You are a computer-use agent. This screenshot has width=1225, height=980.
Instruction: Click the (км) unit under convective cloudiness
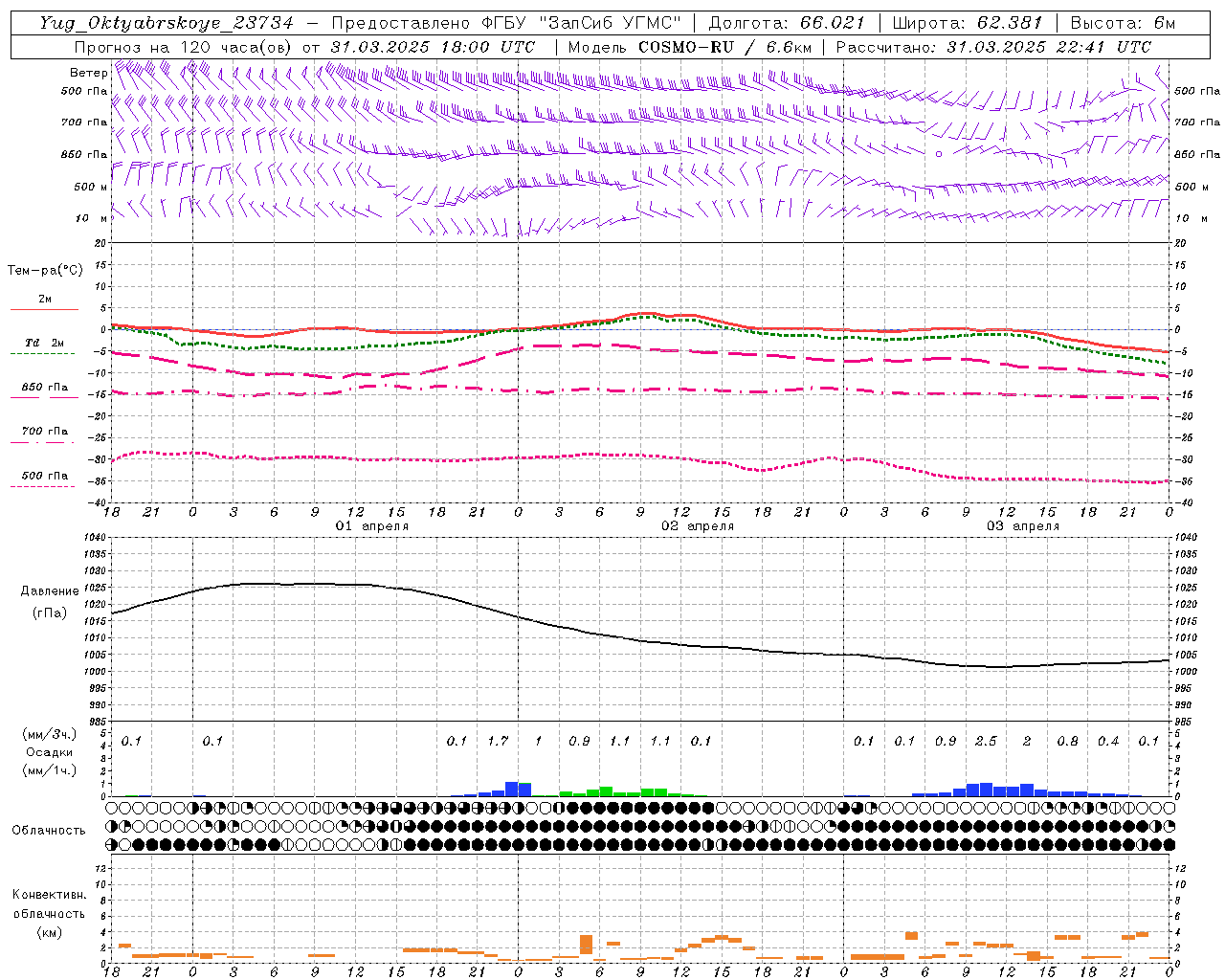(x=49, y=932)
